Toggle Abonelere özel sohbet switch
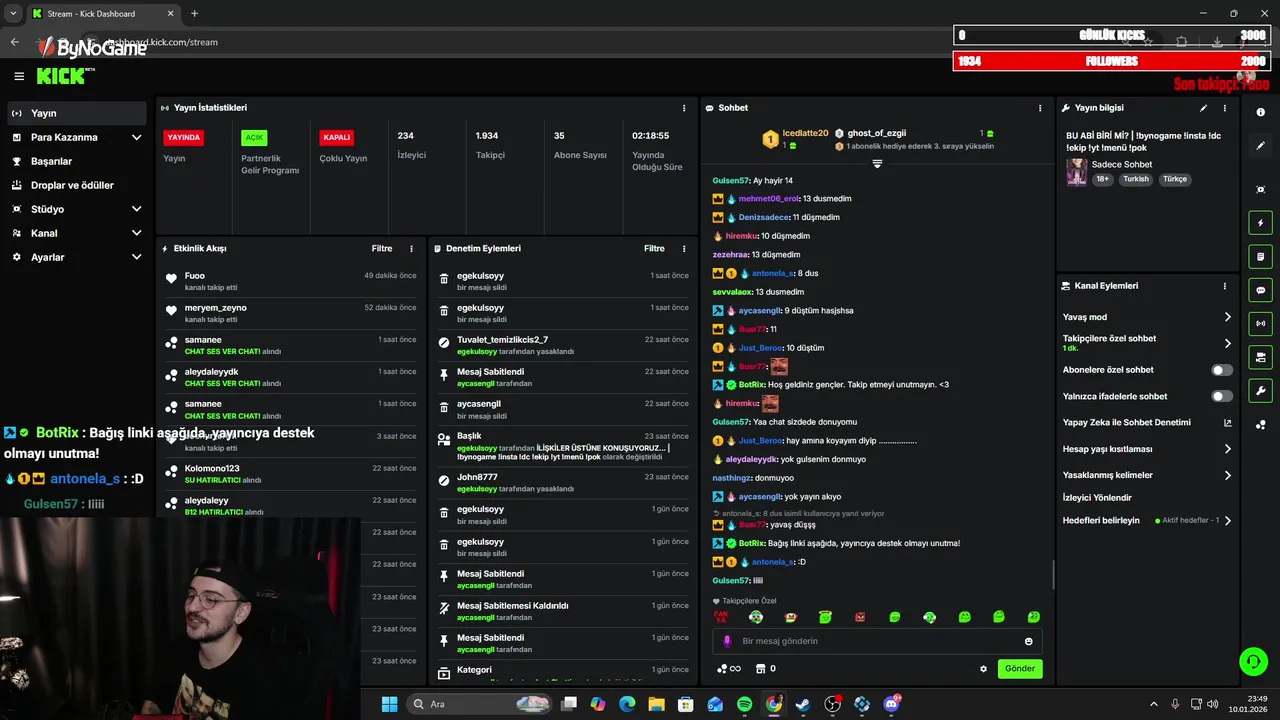This screenshot has width=1280, height=720. 1222,370
